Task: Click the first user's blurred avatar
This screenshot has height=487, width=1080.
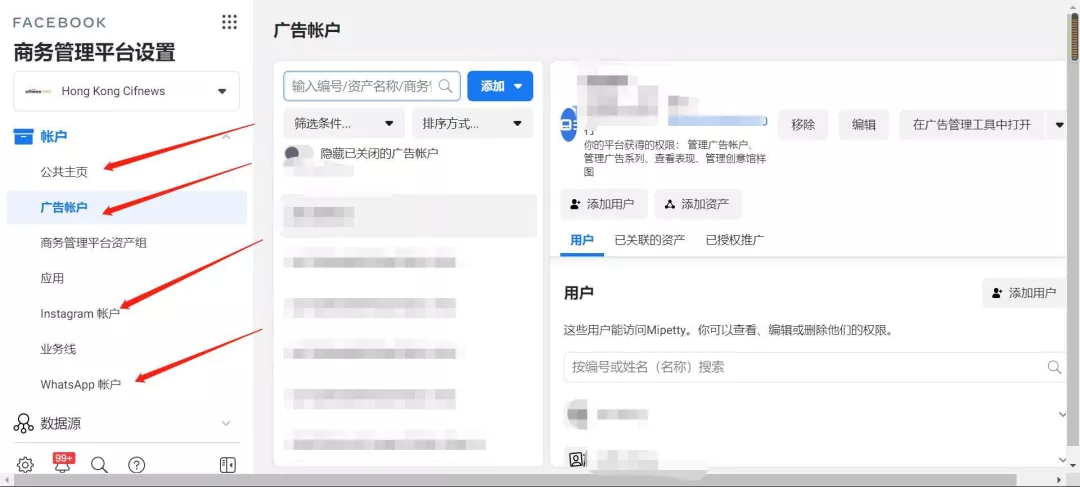Action: pyautogui.click(x=577, y=414)
